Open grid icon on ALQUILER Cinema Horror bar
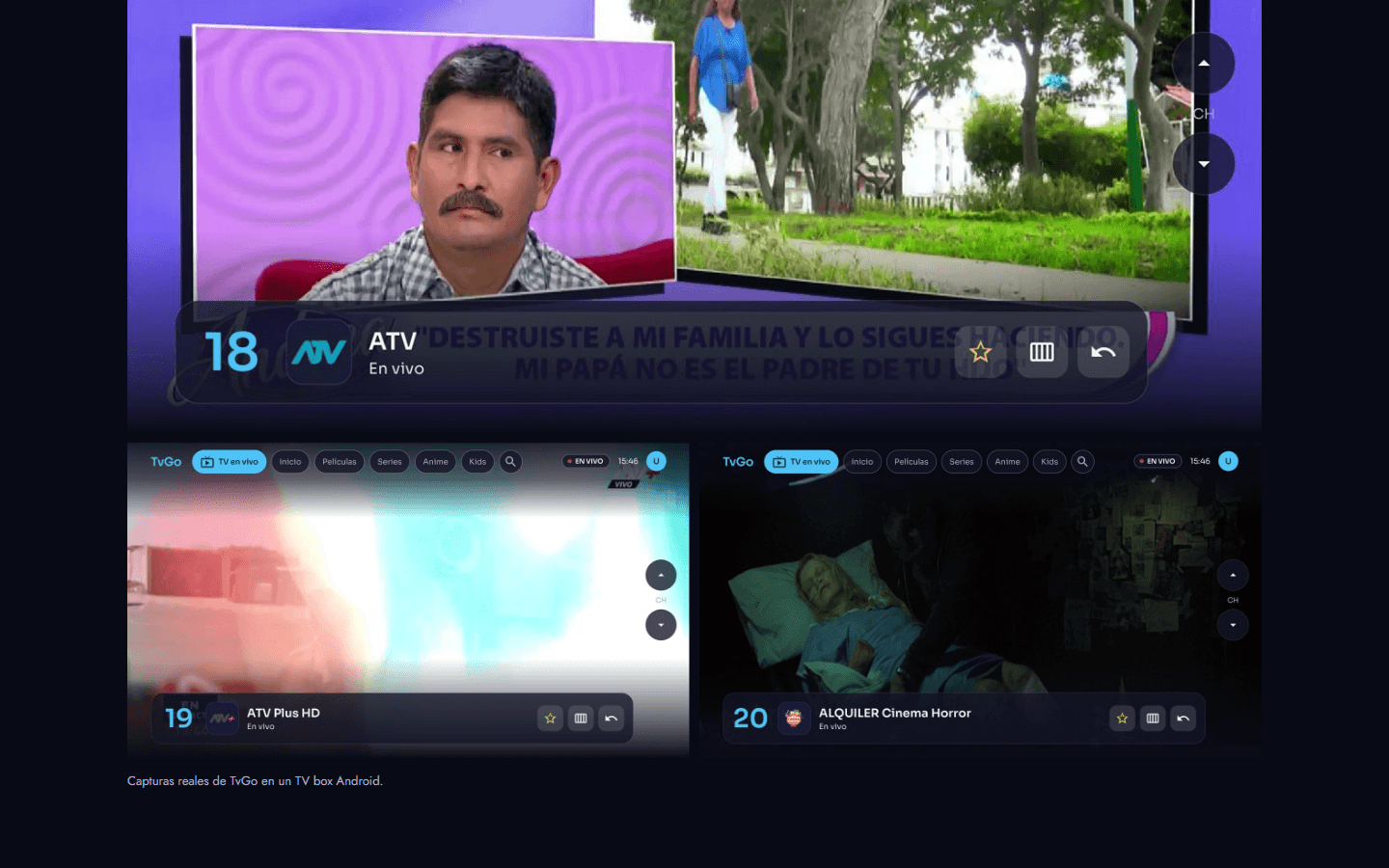This screenshot has height=868, width=1389. click(1153, 719)
